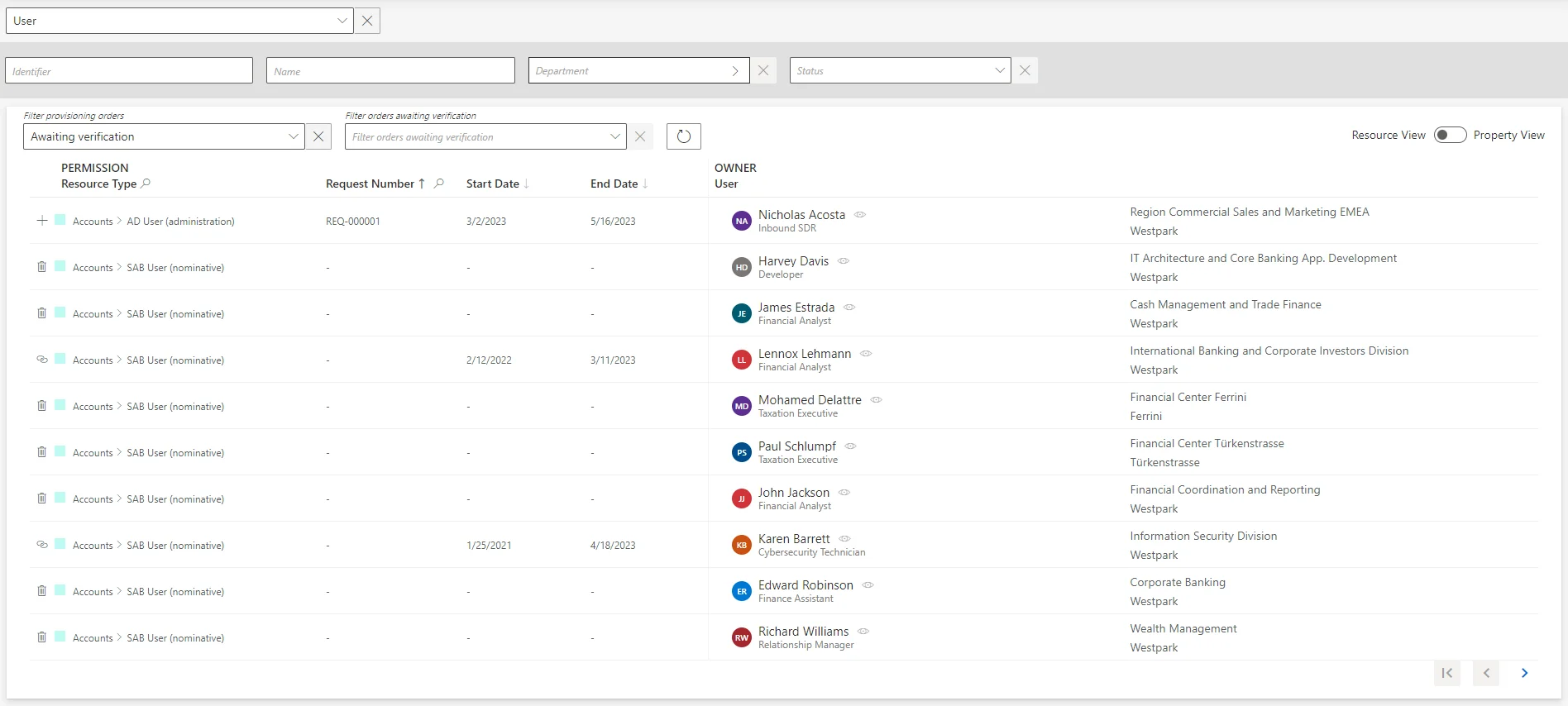Select the Karen Barrett row checkbox
Image resolution: width=1568 pixels, height=706 pixels.
click(60, 543)
